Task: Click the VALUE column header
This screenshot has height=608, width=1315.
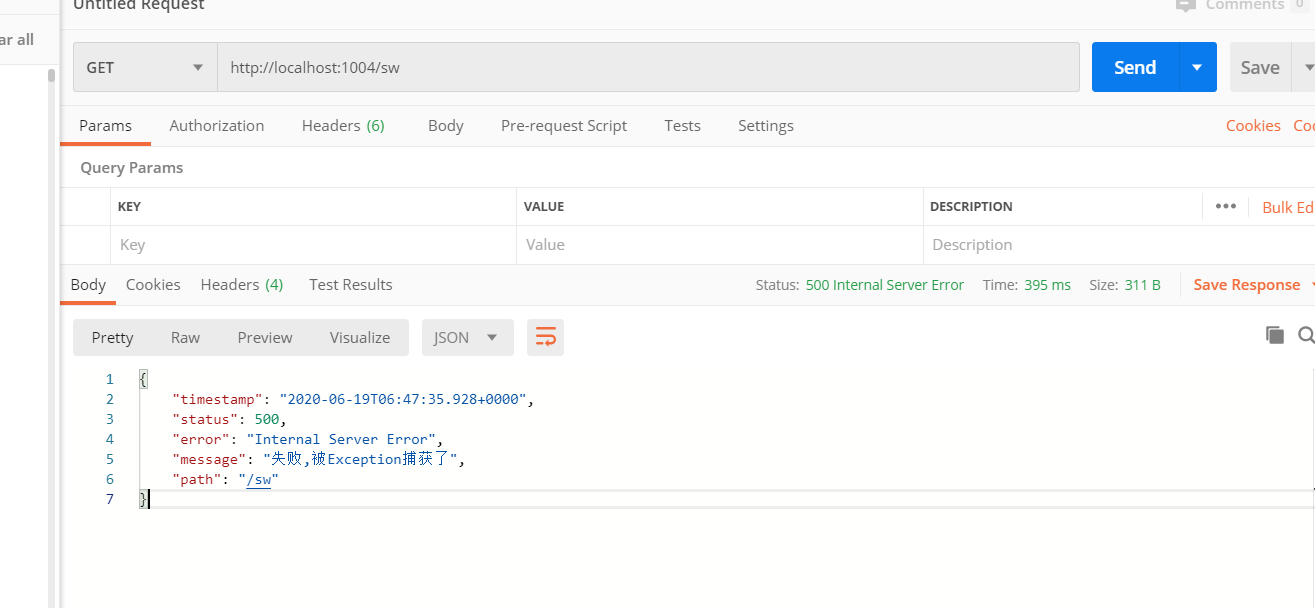Action: pos(544,207)
